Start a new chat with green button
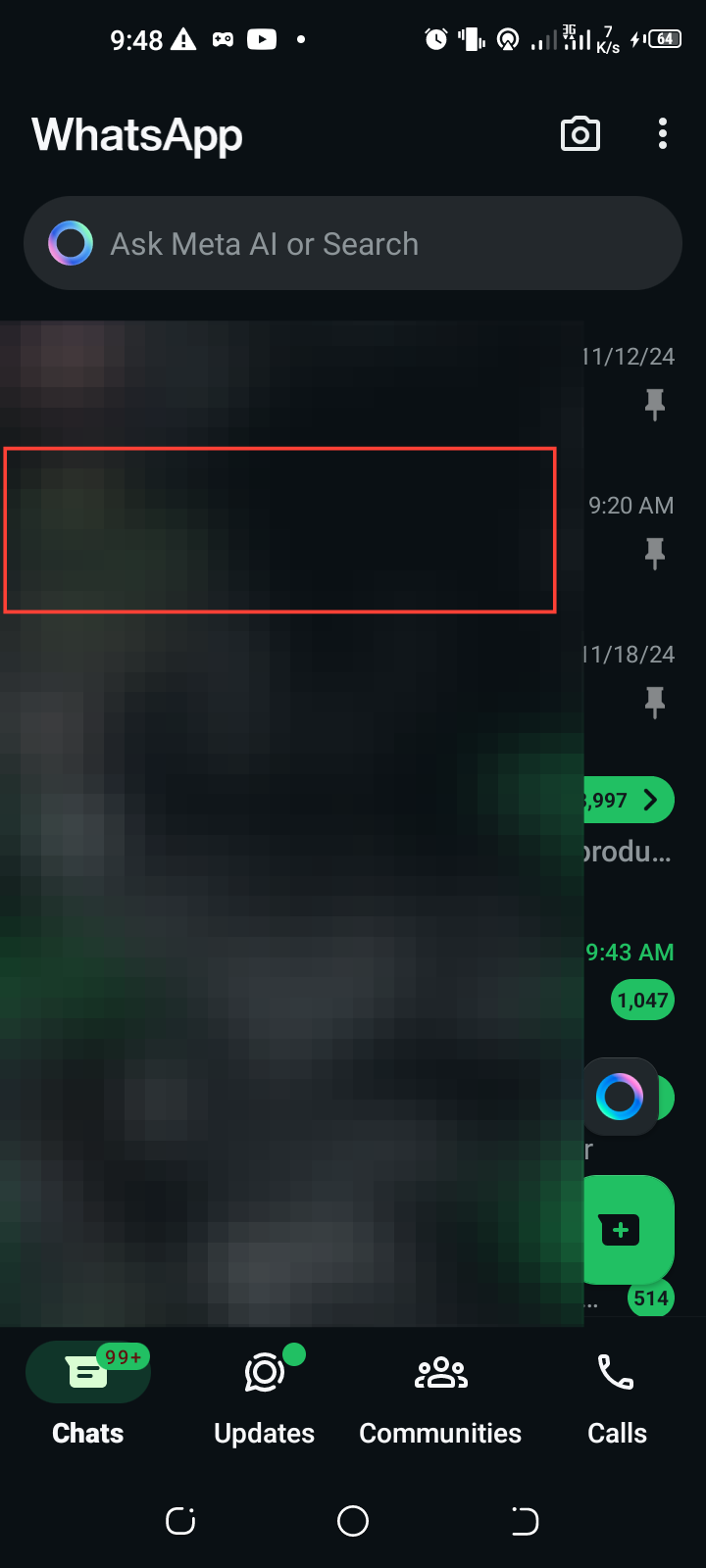The height and width of the screenshot is (1568, 706). coord(629,1229)
